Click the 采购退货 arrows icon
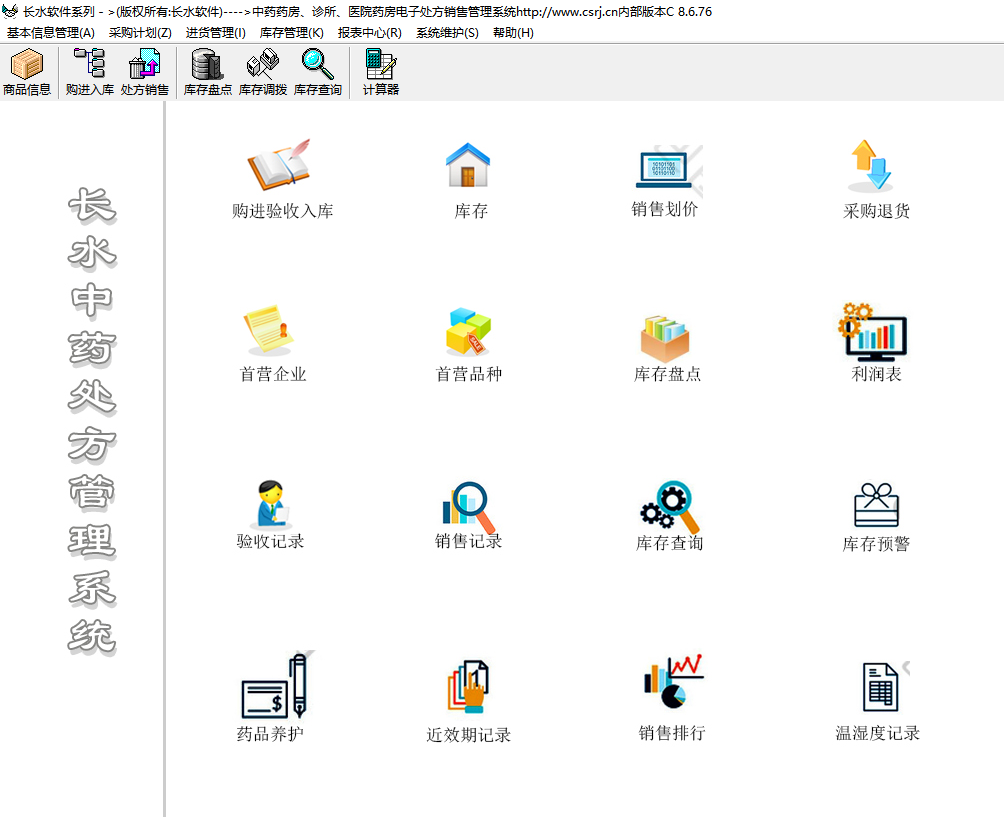 coord(871,165)
